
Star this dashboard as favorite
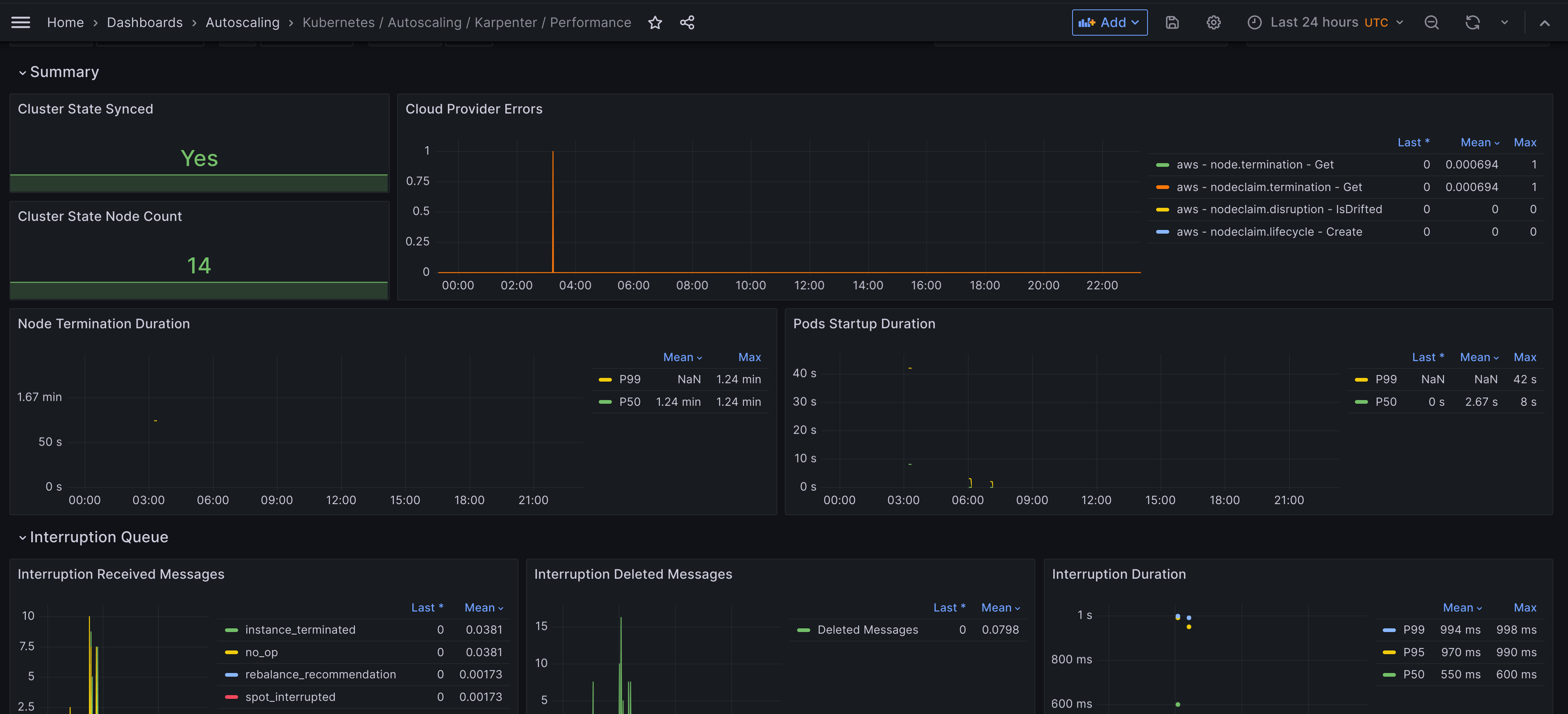(655, 23)
